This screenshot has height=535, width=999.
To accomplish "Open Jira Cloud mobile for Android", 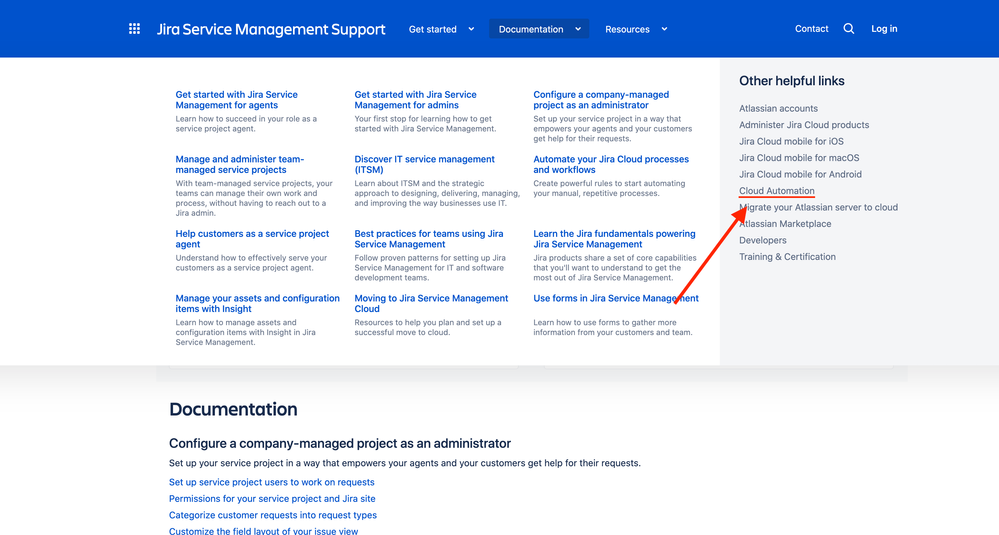I will [x=800, y=175].
